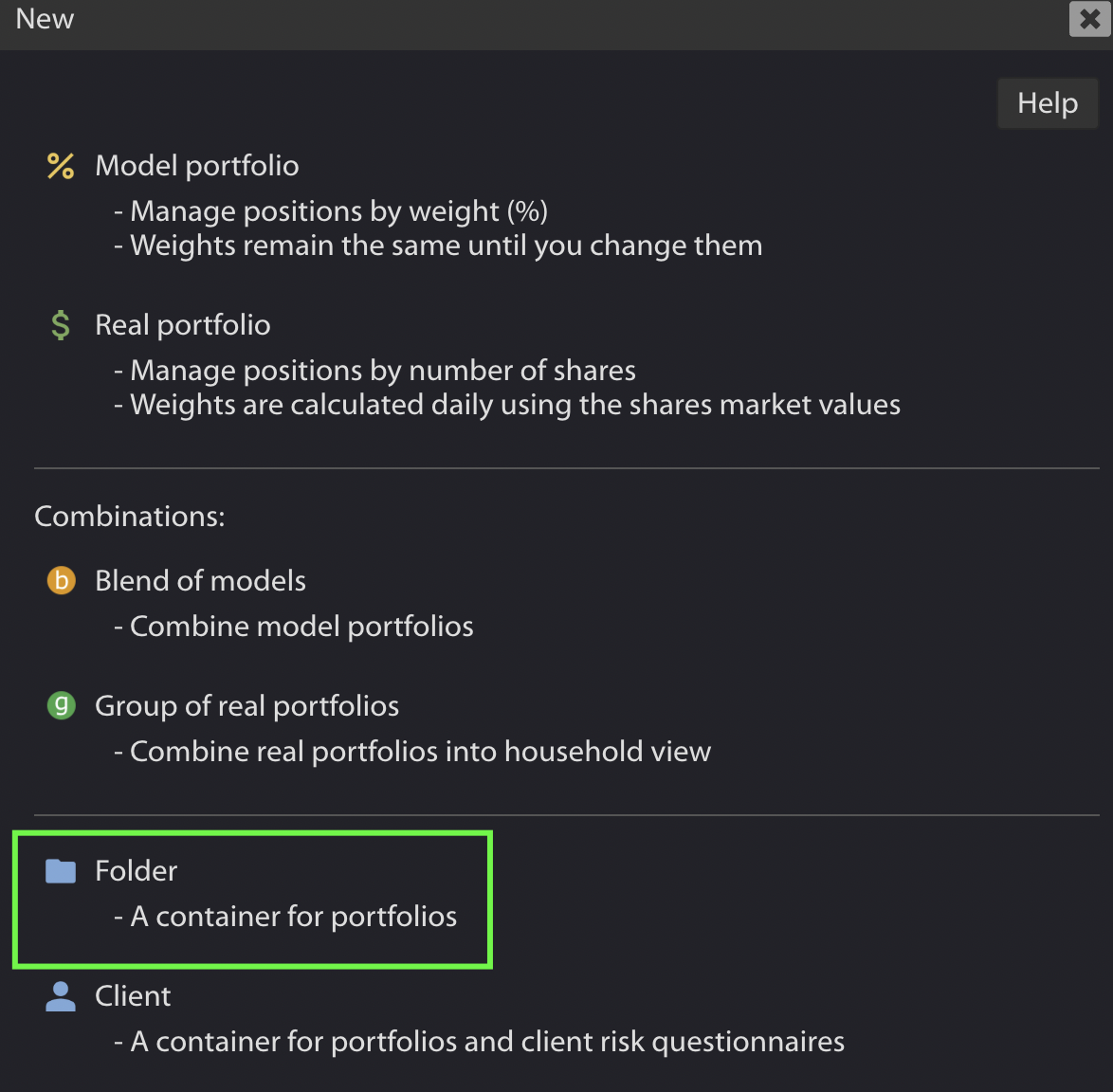Screen dimensions: 1113x1092
Task: Click 'A container for portfolios' folder description
Action: [x=285, y=917]
